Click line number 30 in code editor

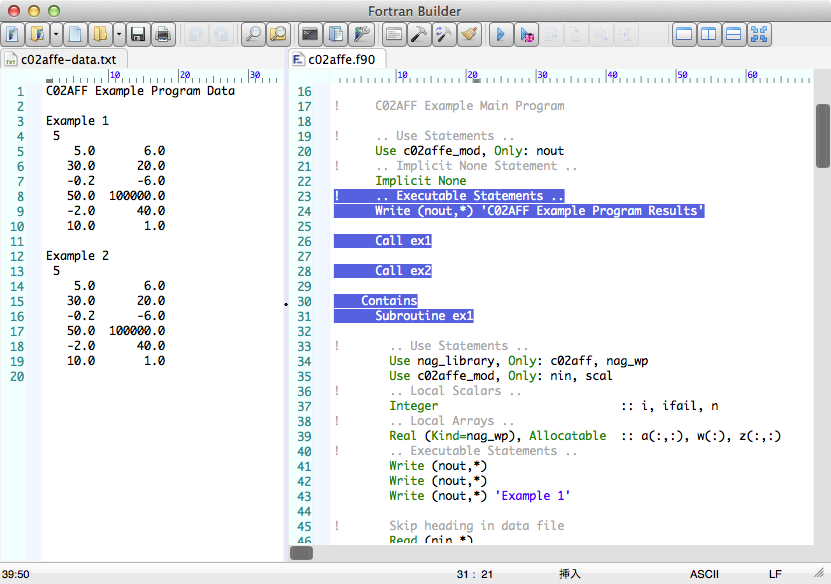[x=304, y=302]
